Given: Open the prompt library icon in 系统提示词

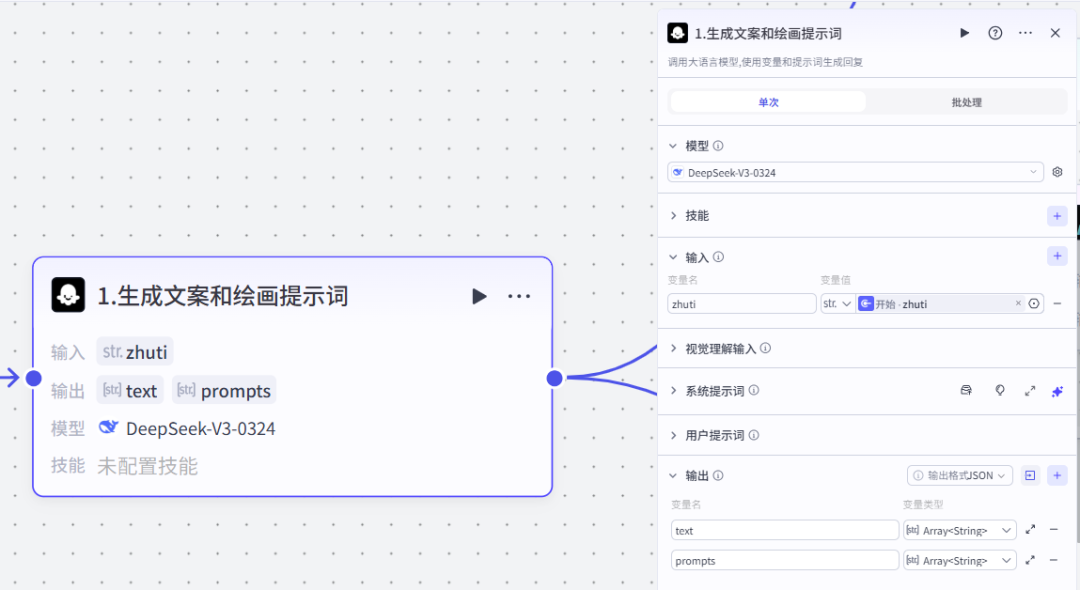Looking at the screenshot, I should point(966,390).
